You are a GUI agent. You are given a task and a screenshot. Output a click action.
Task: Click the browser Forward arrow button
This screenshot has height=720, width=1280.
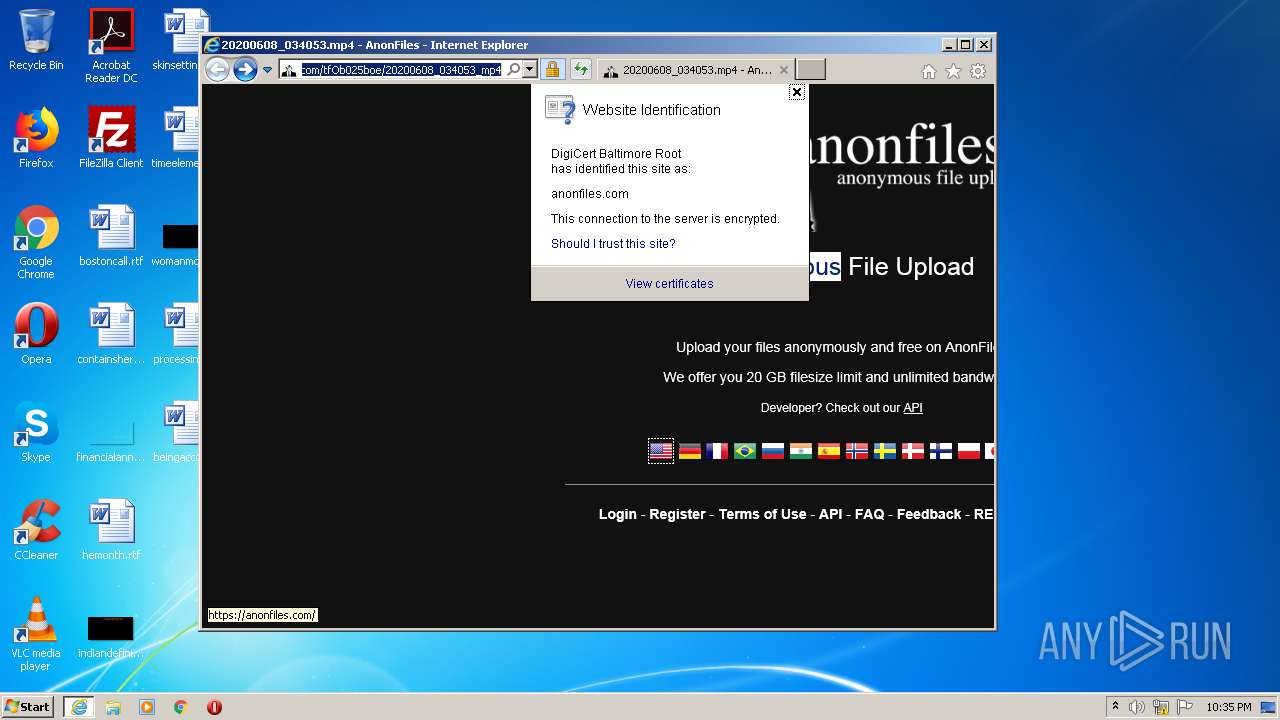click(245, 69)
